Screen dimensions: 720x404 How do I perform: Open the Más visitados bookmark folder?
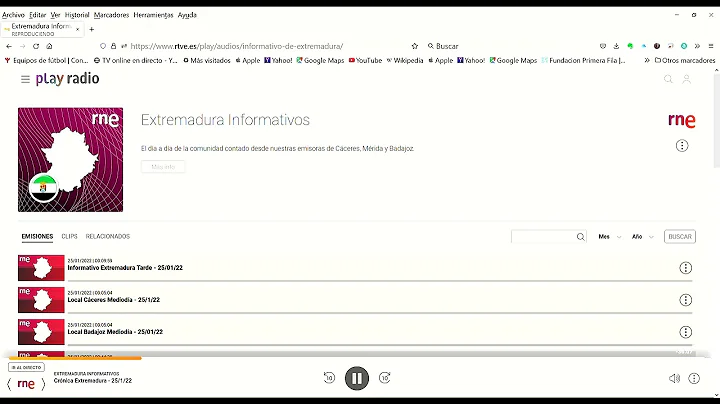[207, 60]
